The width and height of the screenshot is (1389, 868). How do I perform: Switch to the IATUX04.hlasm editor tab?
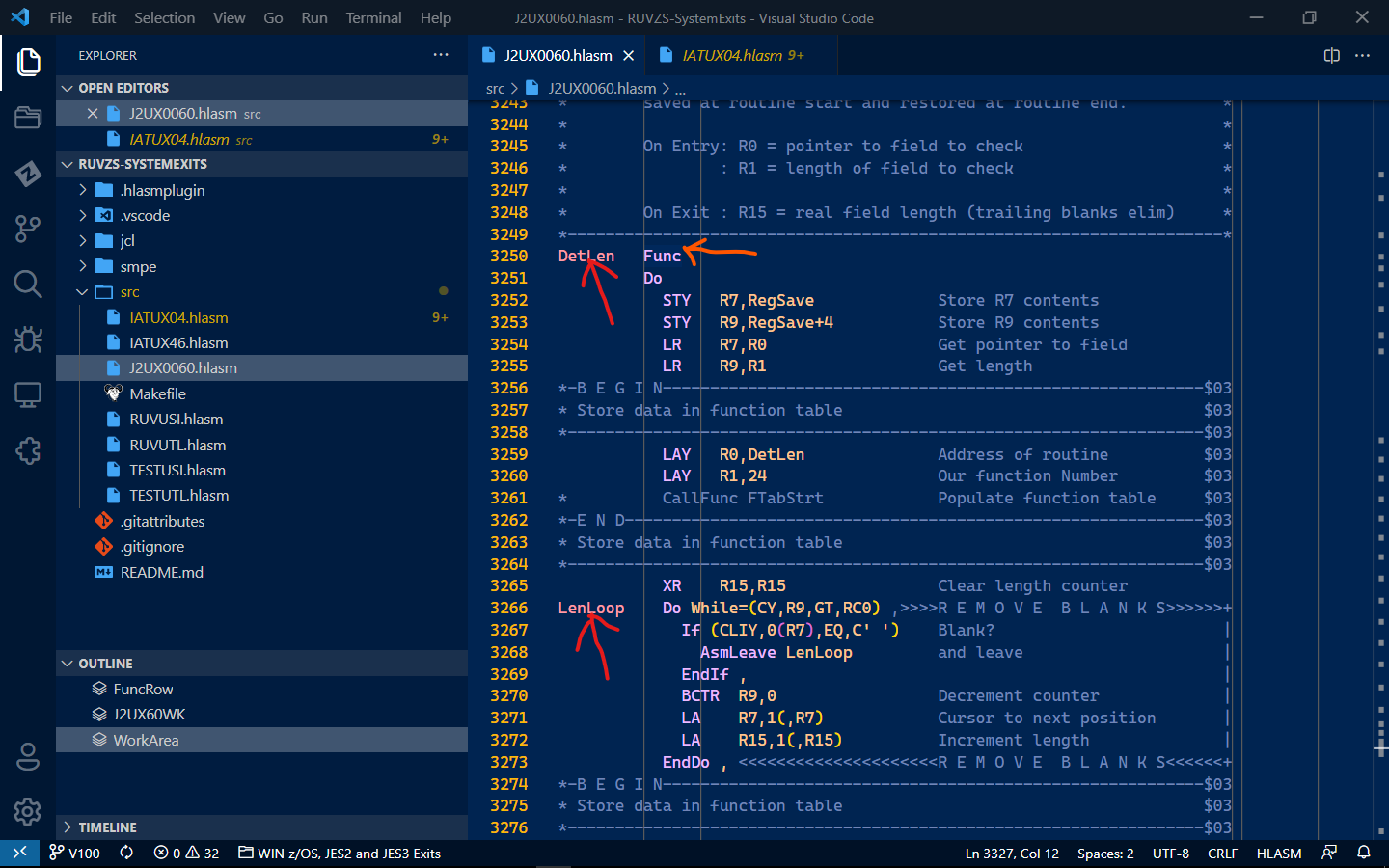741,56
